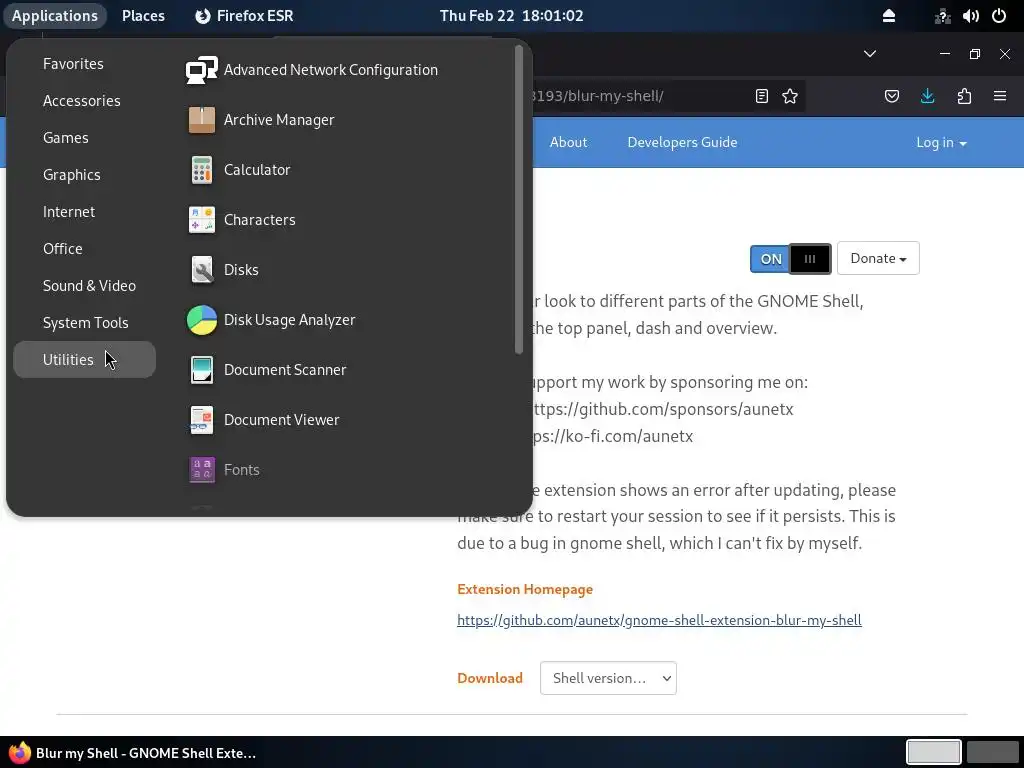This screenshot has height=768, width=1024.
Task: Launch Archive Manager icon
Action: click(x=201, y=120)
